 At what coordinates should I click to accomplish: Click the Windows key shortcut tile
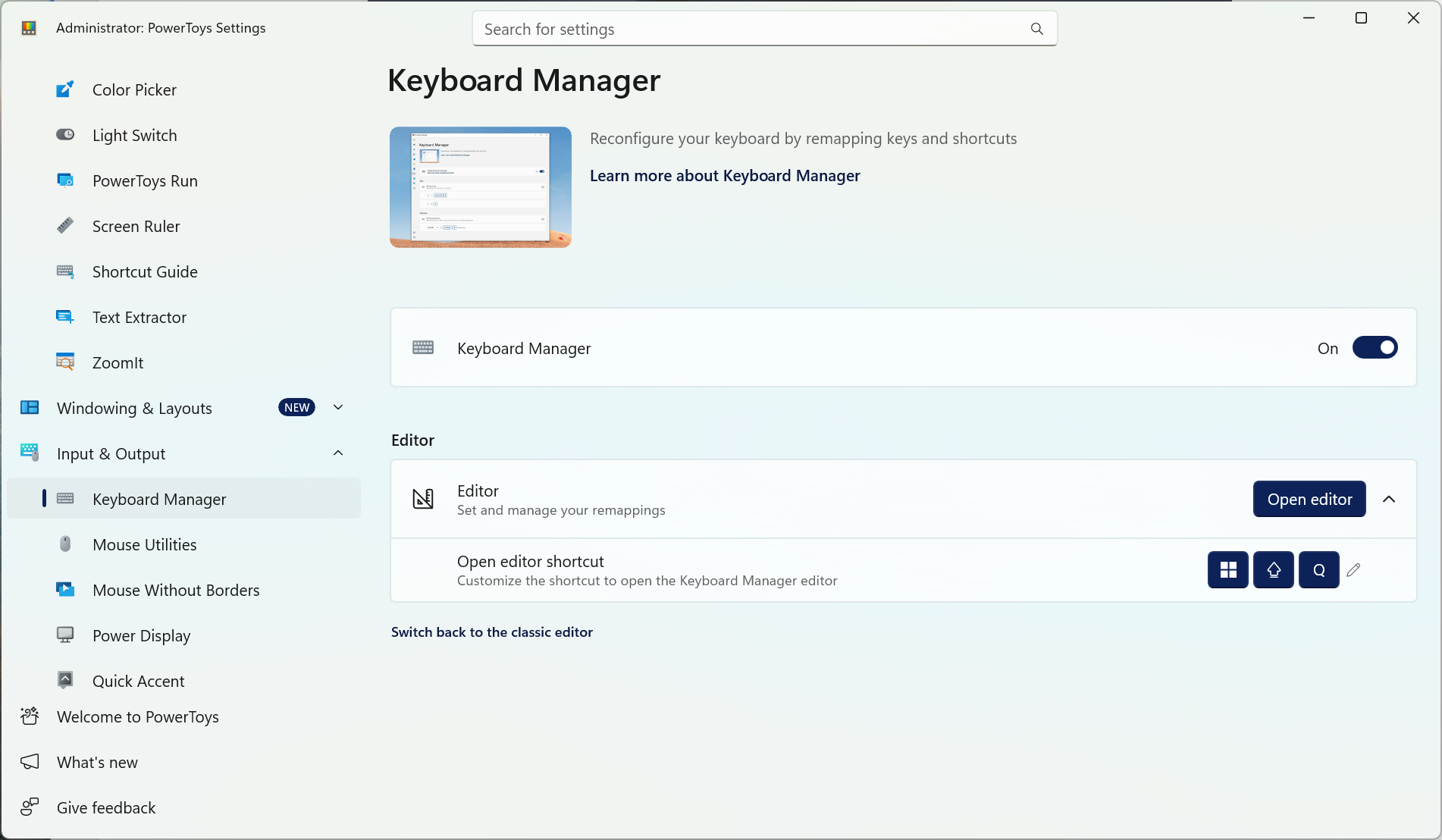[1228, 570]
